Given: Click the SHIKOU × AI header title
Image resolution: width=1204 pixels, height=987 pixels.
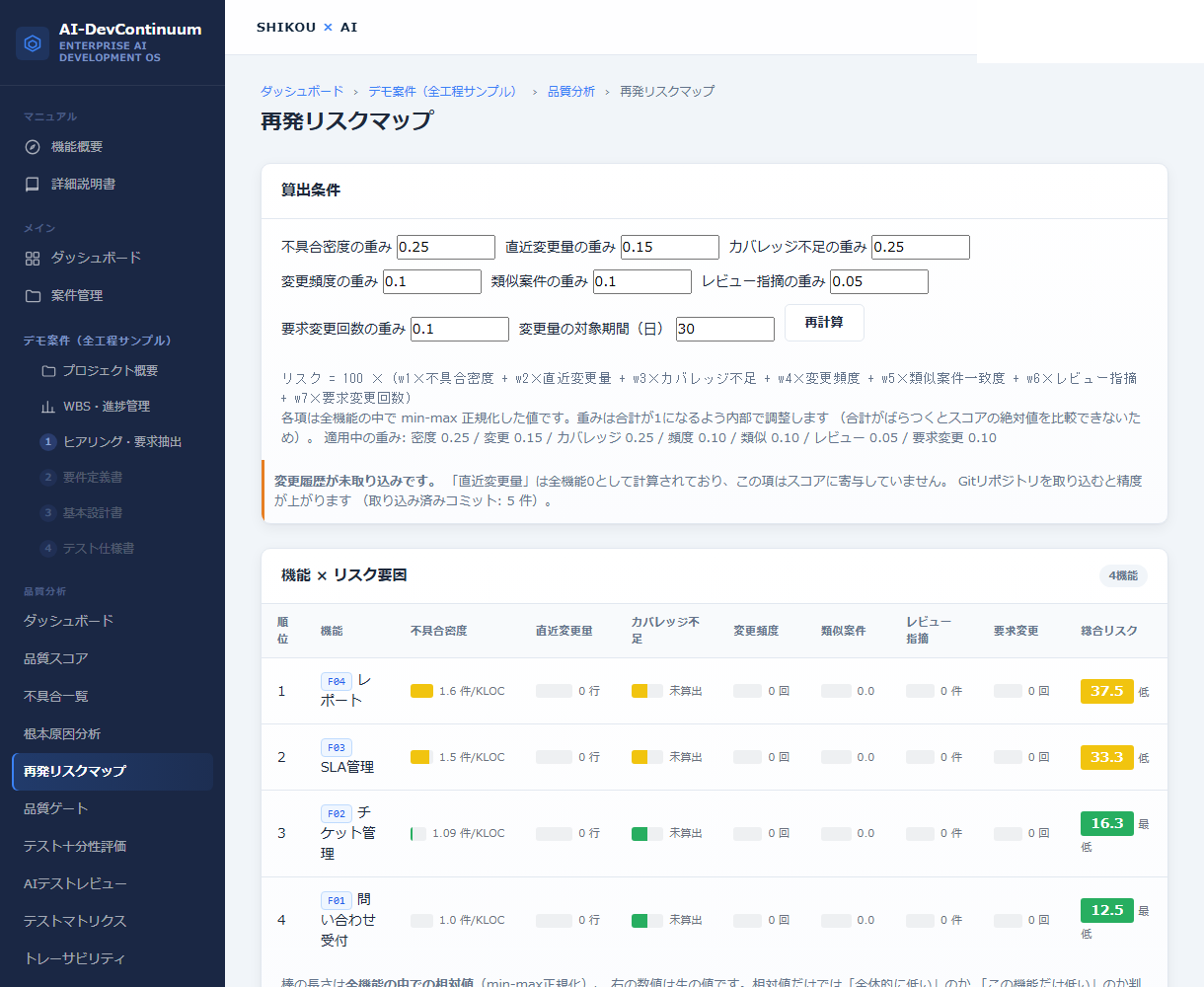Looking at the screenshot, I should 307,27.
